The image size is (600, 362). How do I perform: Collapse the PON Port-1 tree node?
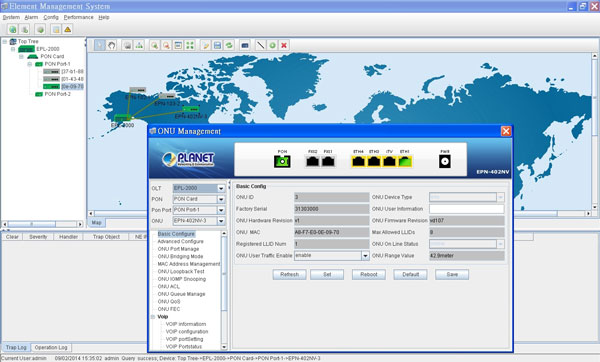coord(30,64)
